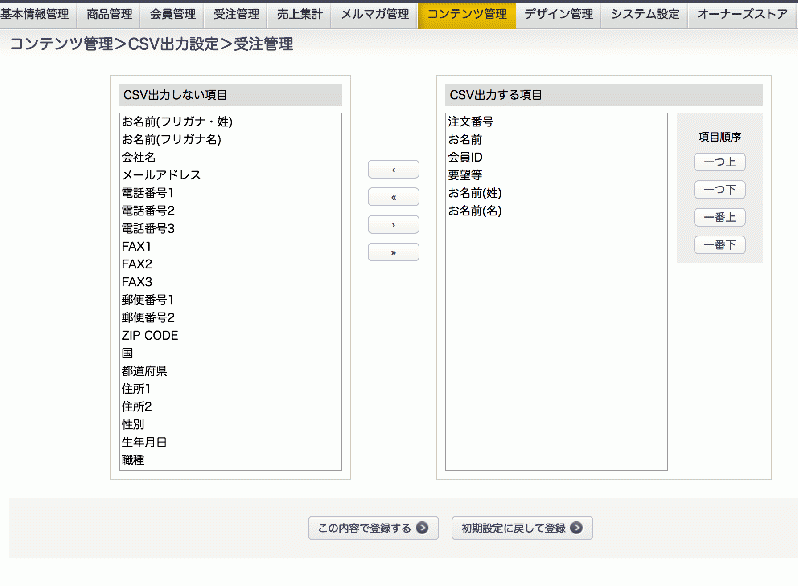The width and height of the screenshot is (798, 586).
Task: Select ZIP CODE in the list
Action: point(230,336)
